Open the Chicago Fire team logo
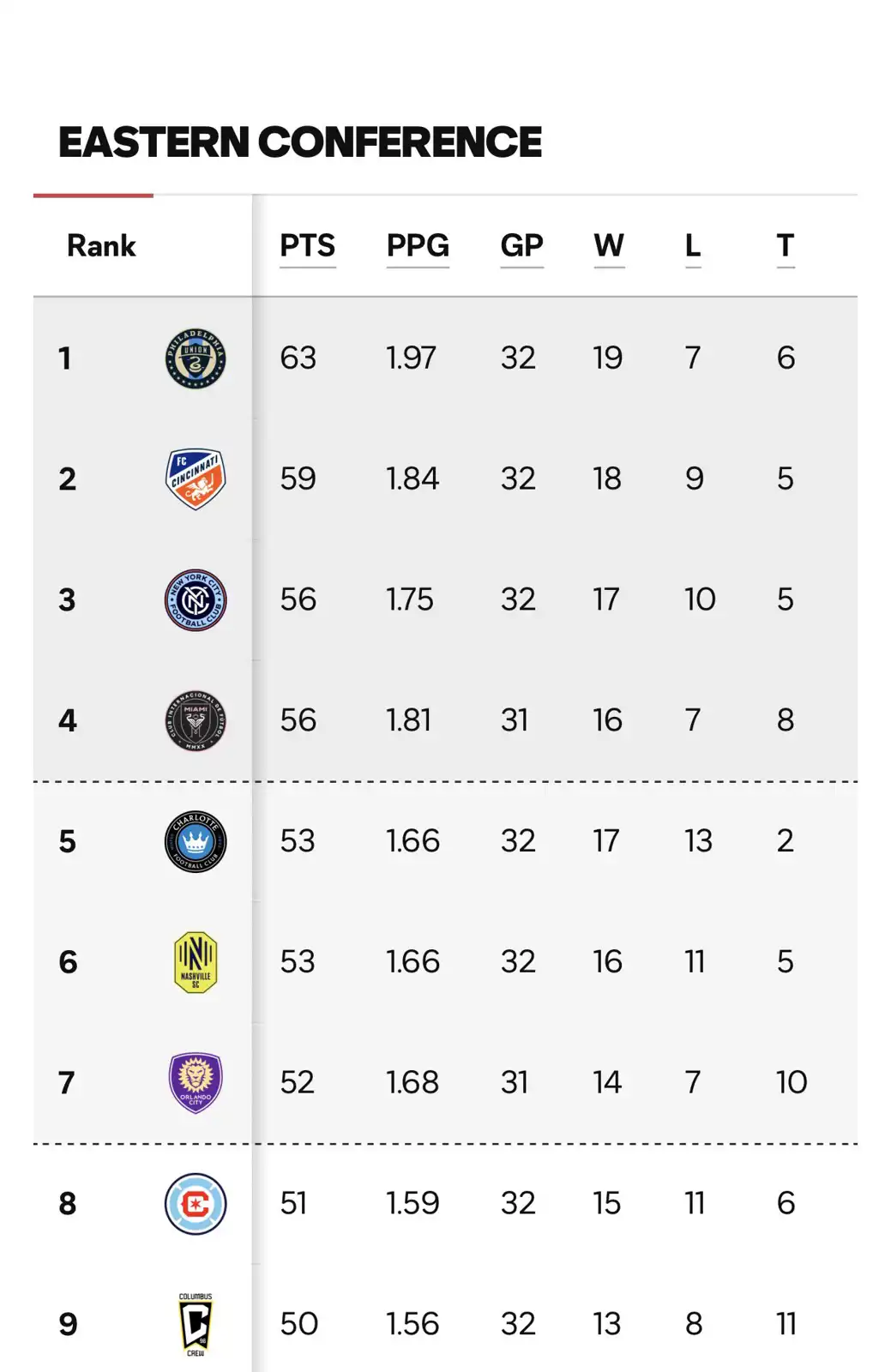Image resolution: width=891 pixels, height=1372 pixels. click(x=196, y=1203)
